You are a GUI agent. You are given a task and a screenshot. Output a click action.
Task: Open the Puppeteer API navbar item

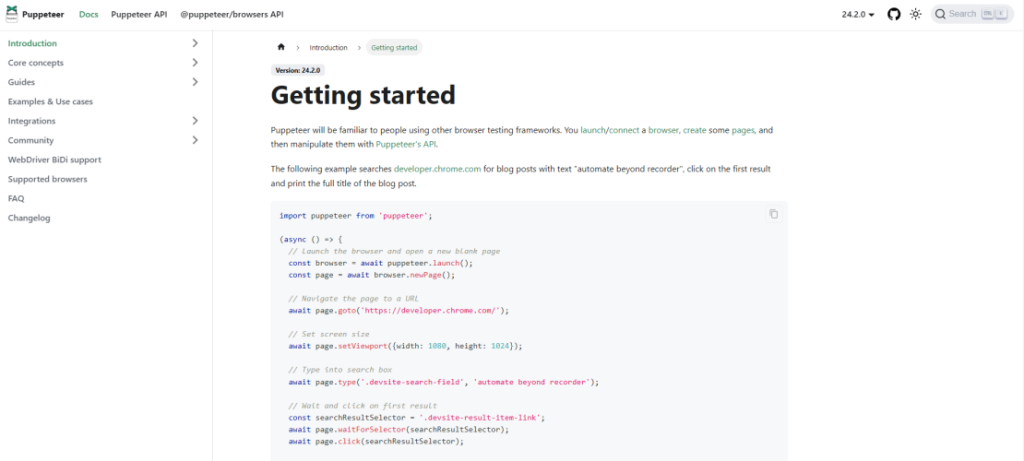coord(139,14)
